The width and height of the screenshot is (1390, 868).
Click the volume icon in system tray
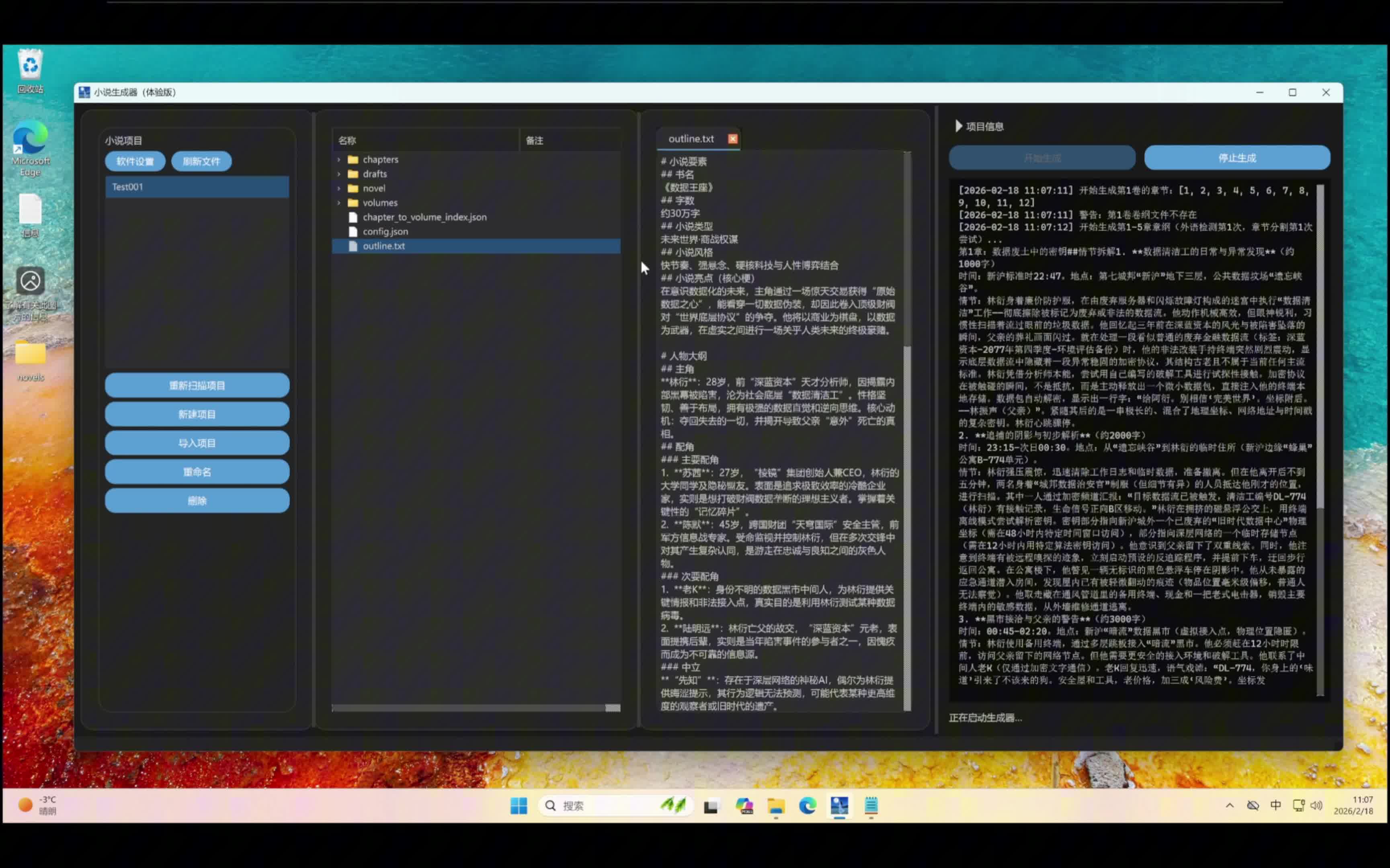1316,805
